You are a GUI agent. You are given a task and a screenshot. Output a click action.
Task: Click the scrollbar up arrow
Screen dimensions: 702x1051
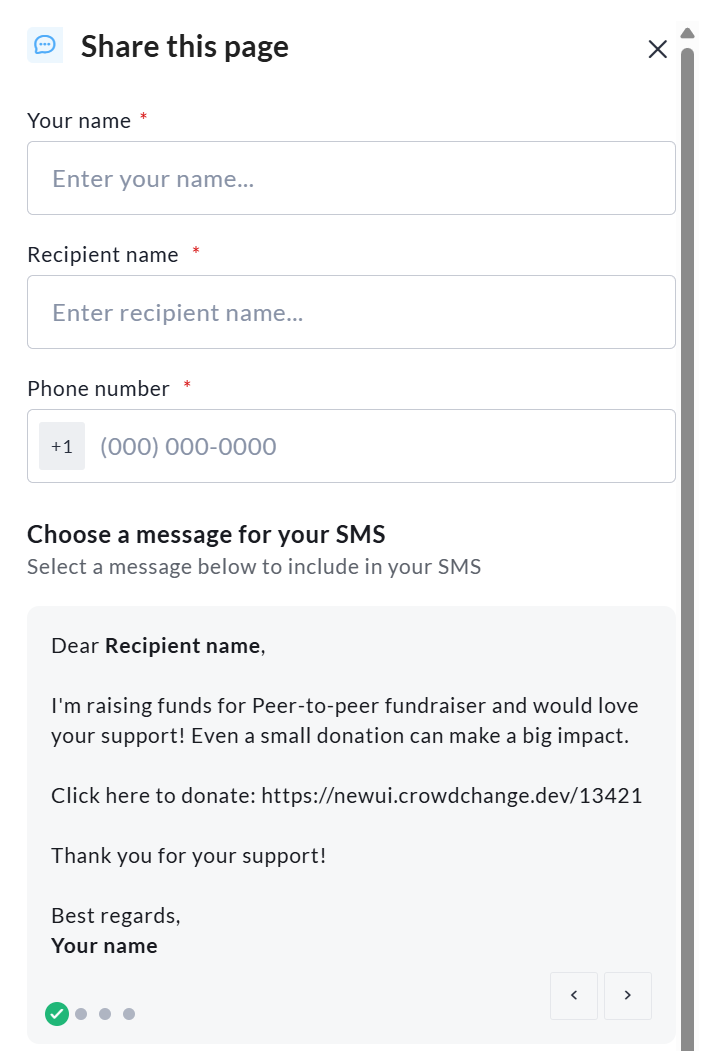point(687,33)
